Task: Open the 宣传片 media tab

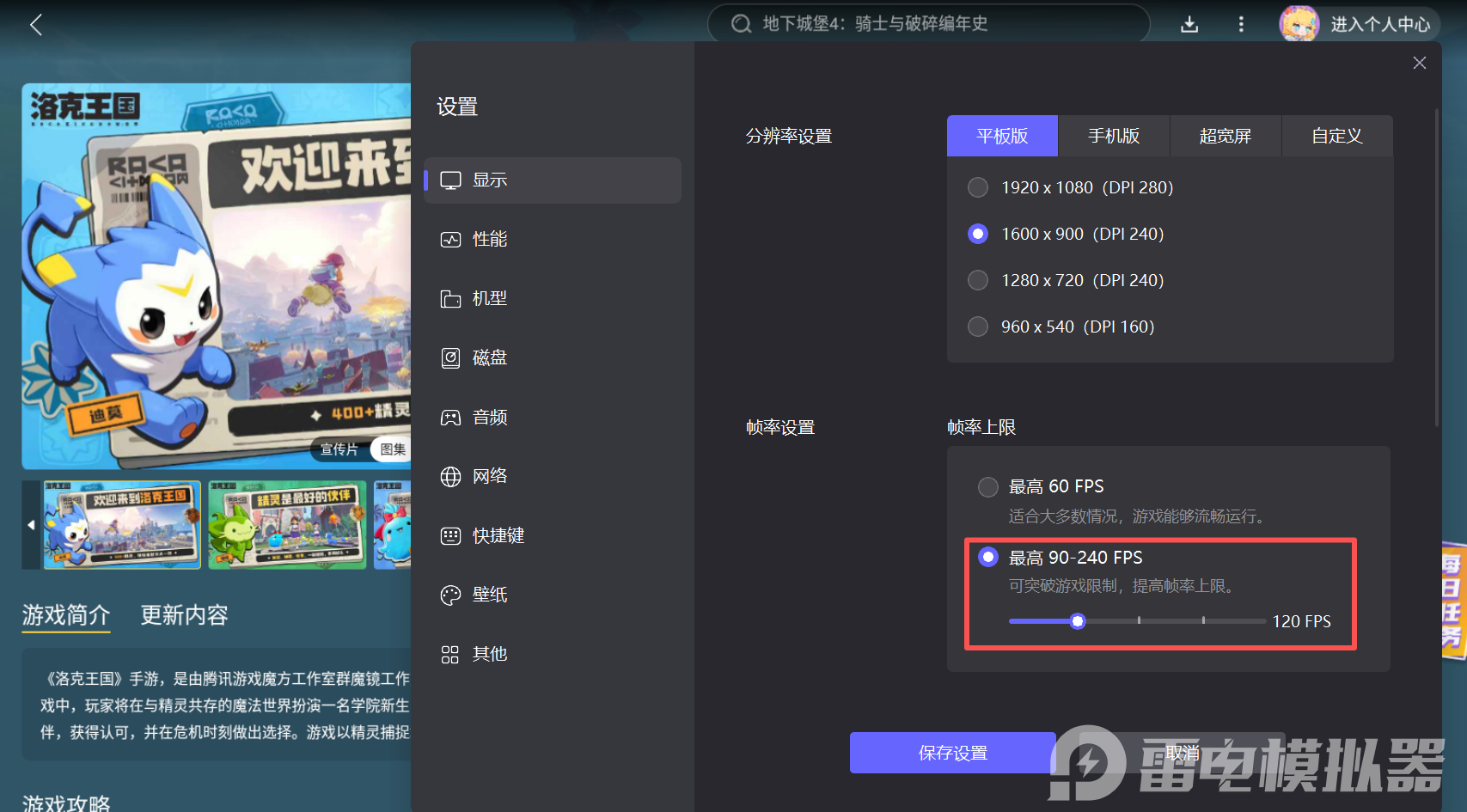Action: (x=339, y=449)
